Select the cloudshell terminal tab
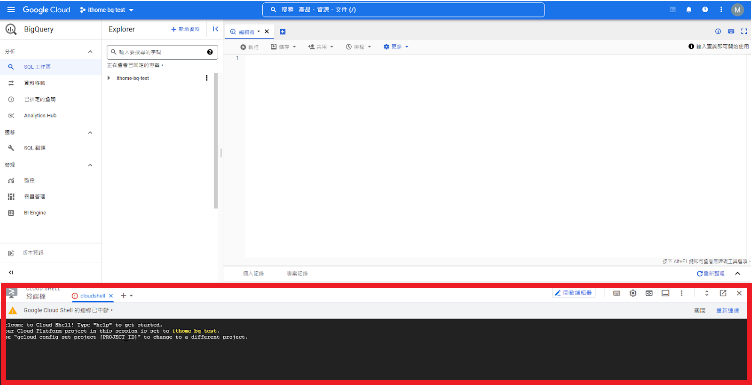This screenshot has height=385, width=752. (92, 296)
